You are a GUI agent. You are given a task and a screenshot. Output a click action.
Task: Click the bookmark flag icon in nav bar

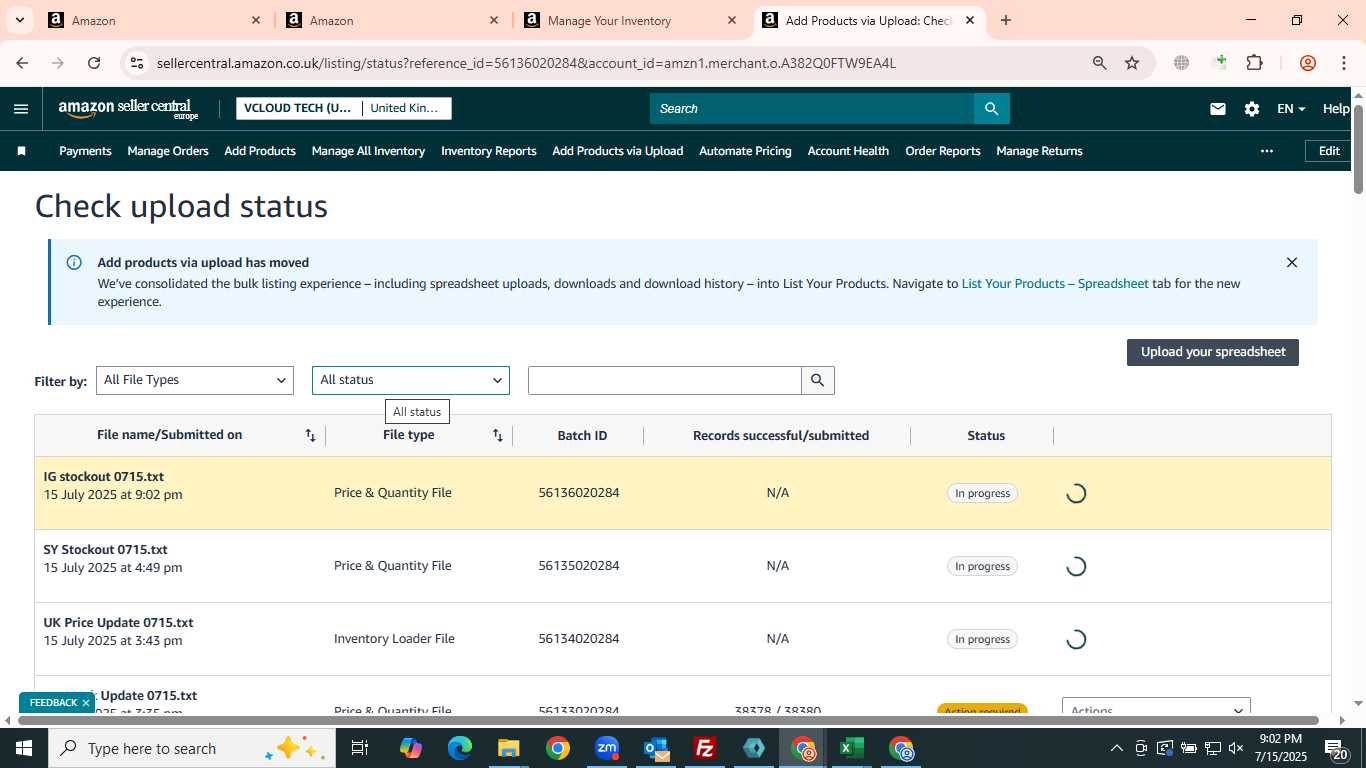21,151
